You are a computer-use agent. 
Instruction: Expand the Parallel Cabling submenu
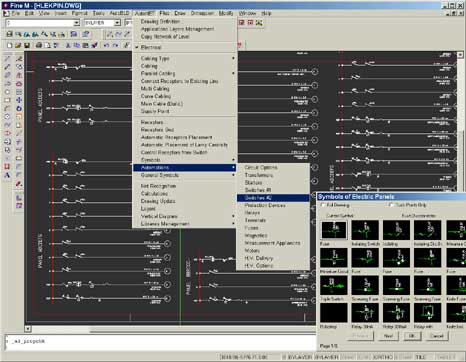click(185, 73)
